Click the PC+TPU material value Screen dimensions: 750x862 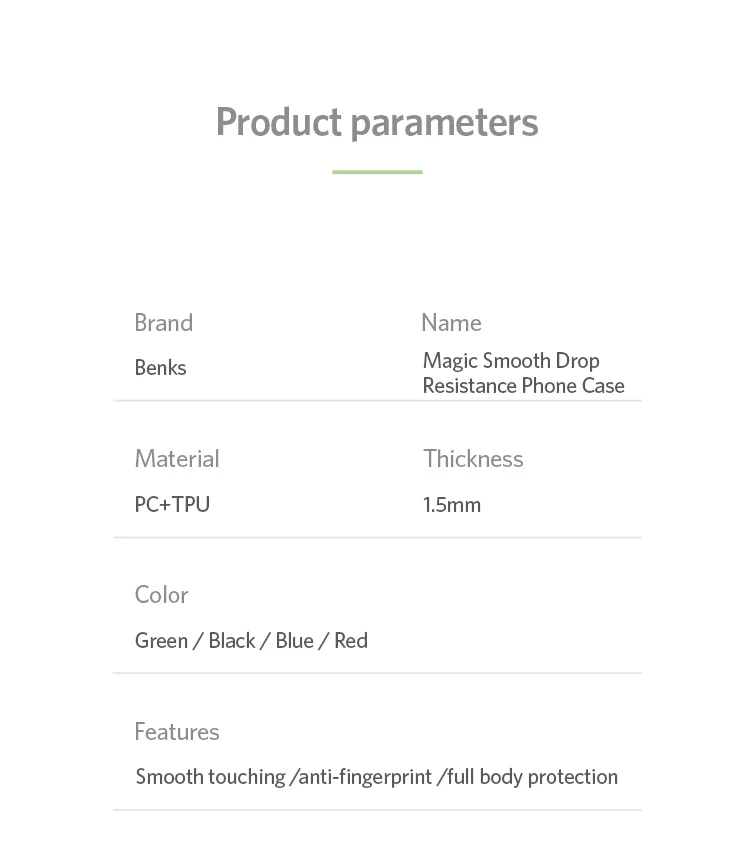pyautogui.click(x=172, y=504)
